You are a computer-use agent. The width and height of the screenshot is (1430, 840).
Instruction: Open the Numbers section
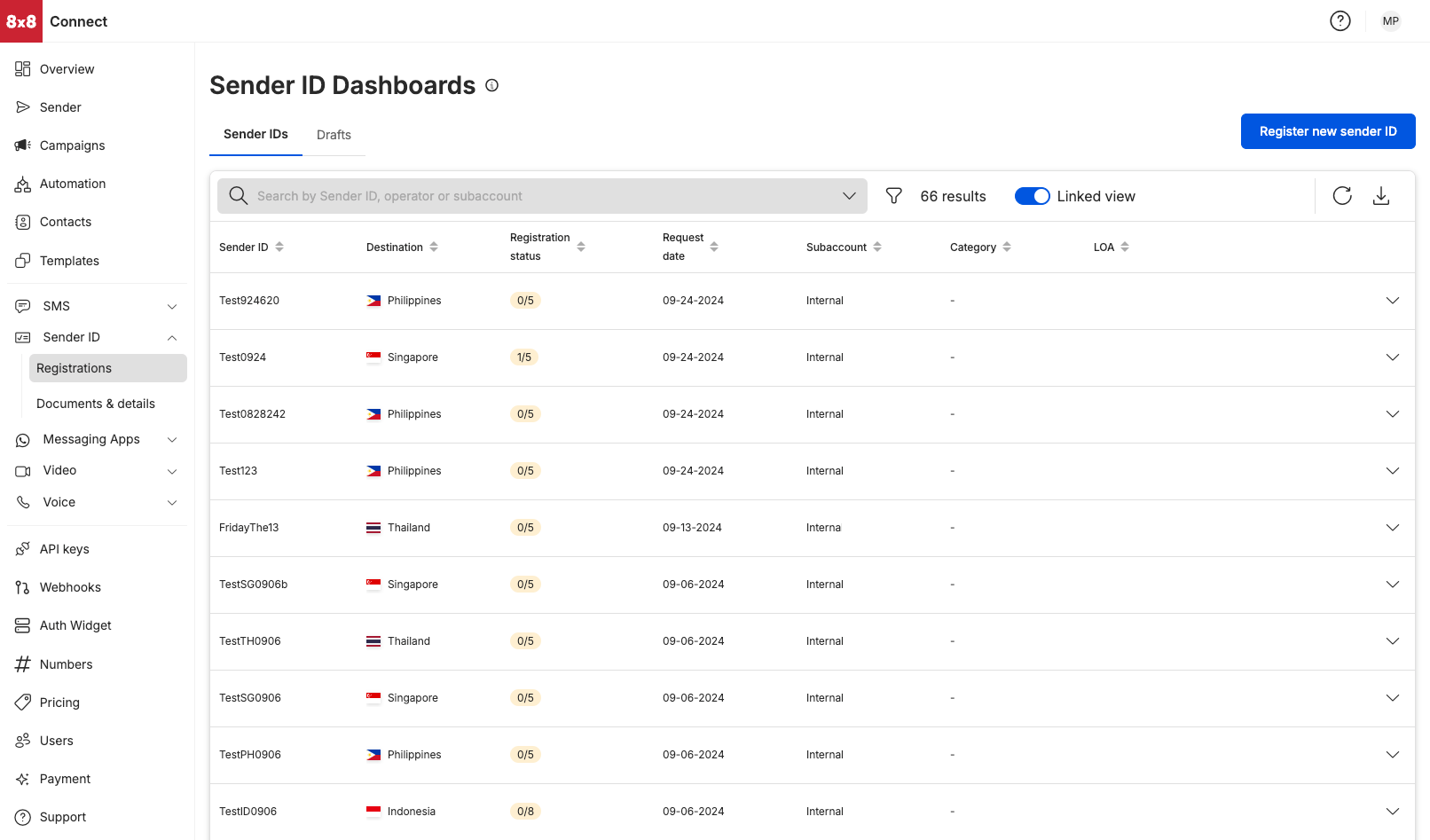(x=66, y=663)
